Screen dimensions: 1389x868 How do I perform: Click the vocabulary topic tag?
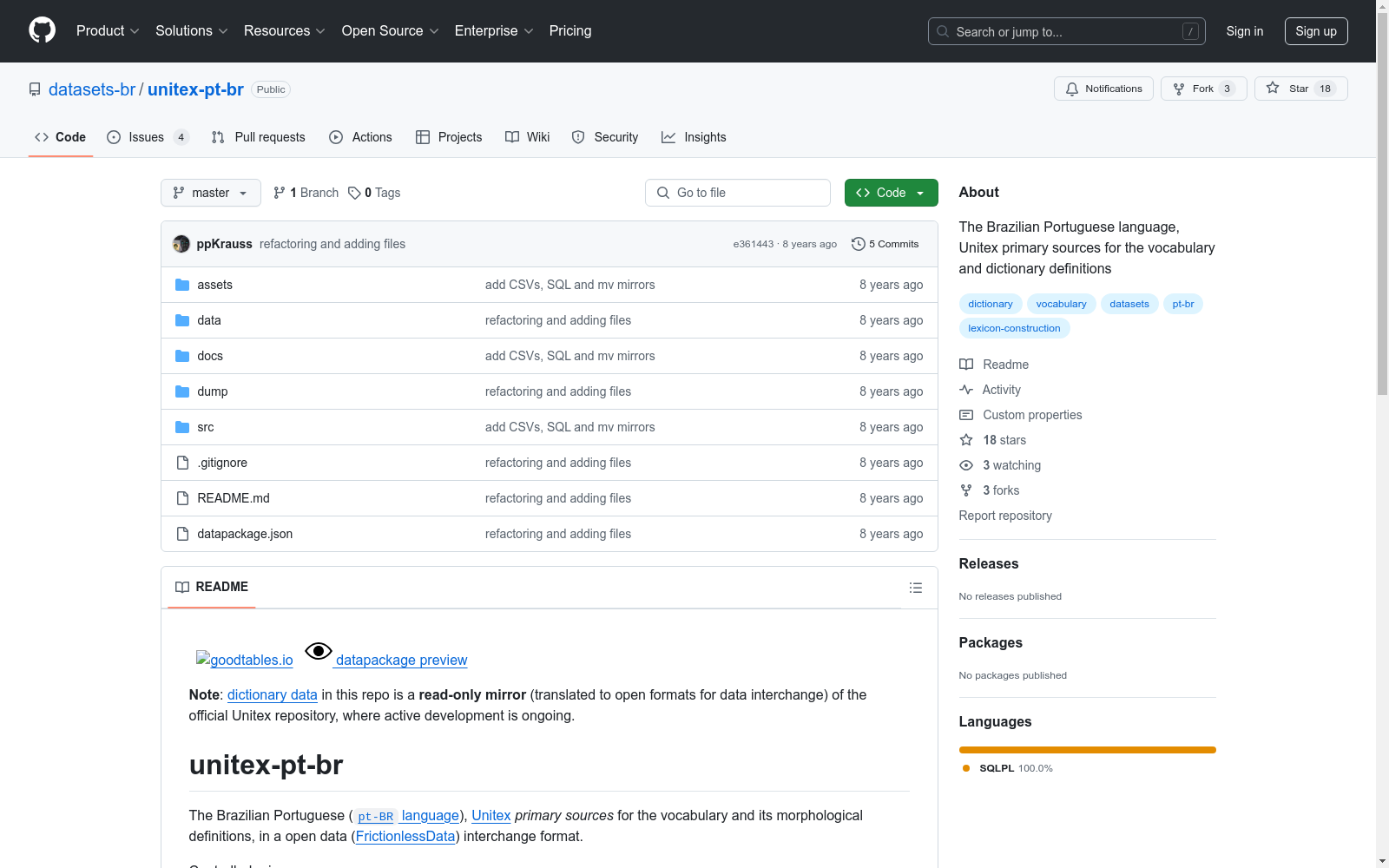1061,304
